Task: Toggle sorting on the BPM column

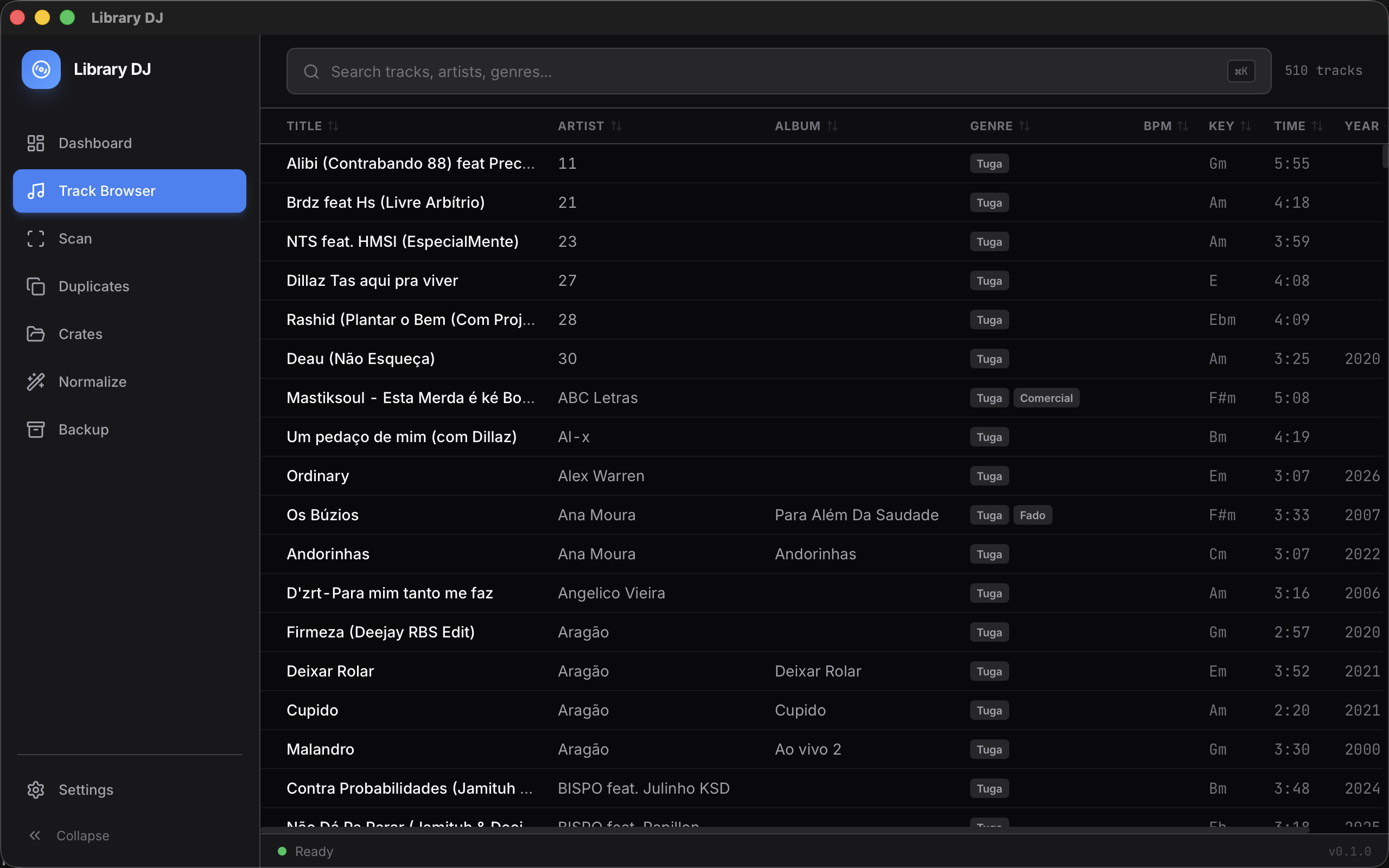Action: click(x=1183, y=126)
